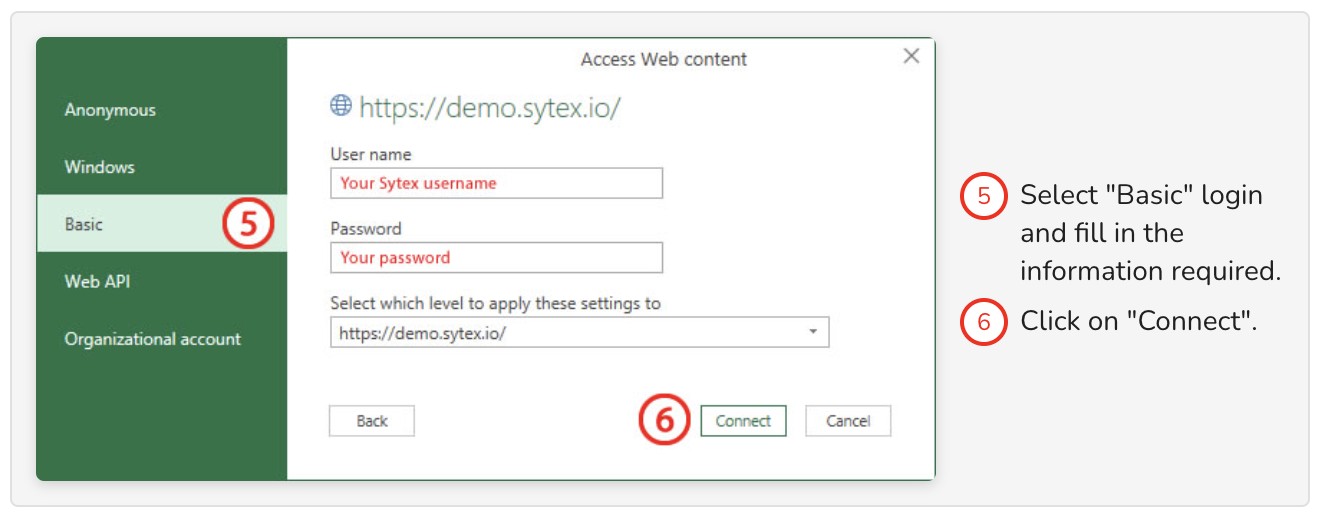1326x520 pixels.
Task: Click the globe icon beside the URL
Action: [x=341, y=105]
